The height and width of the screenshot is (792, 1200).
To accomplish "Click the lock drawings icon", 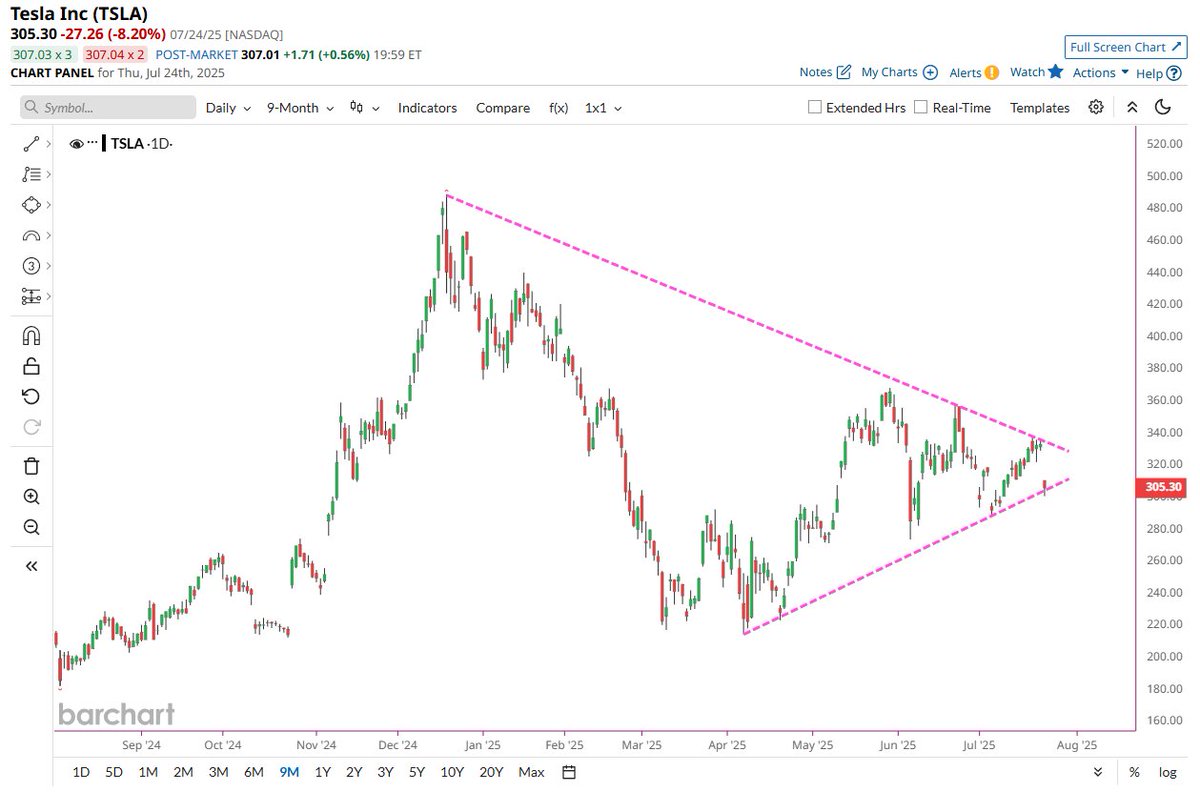I will (x=30, y=366).
